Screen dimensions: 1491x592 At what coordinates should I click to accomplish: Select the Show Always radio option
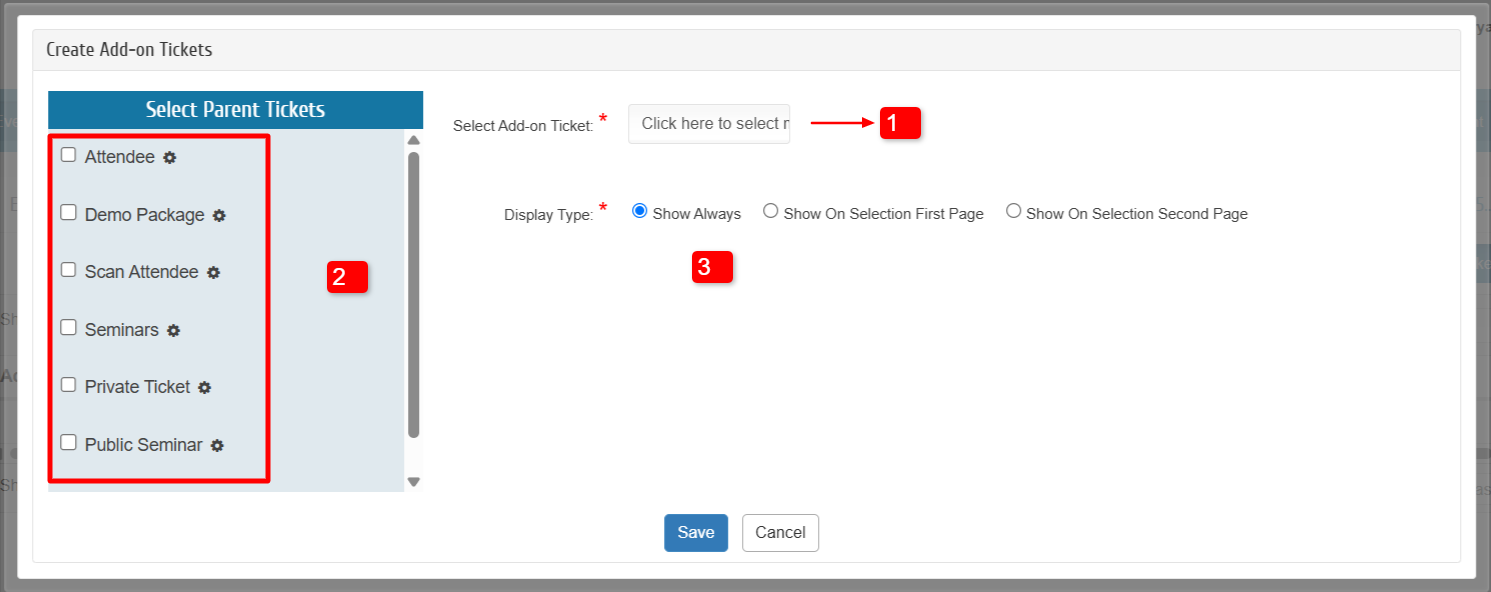(640, 211)
